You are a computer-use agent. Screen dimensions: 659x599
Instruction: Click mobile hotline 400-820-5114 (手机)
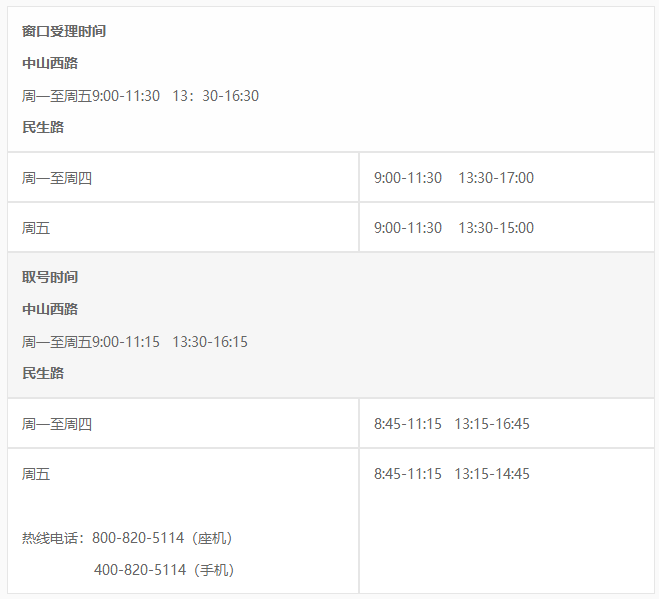click(x=164, y=570)
